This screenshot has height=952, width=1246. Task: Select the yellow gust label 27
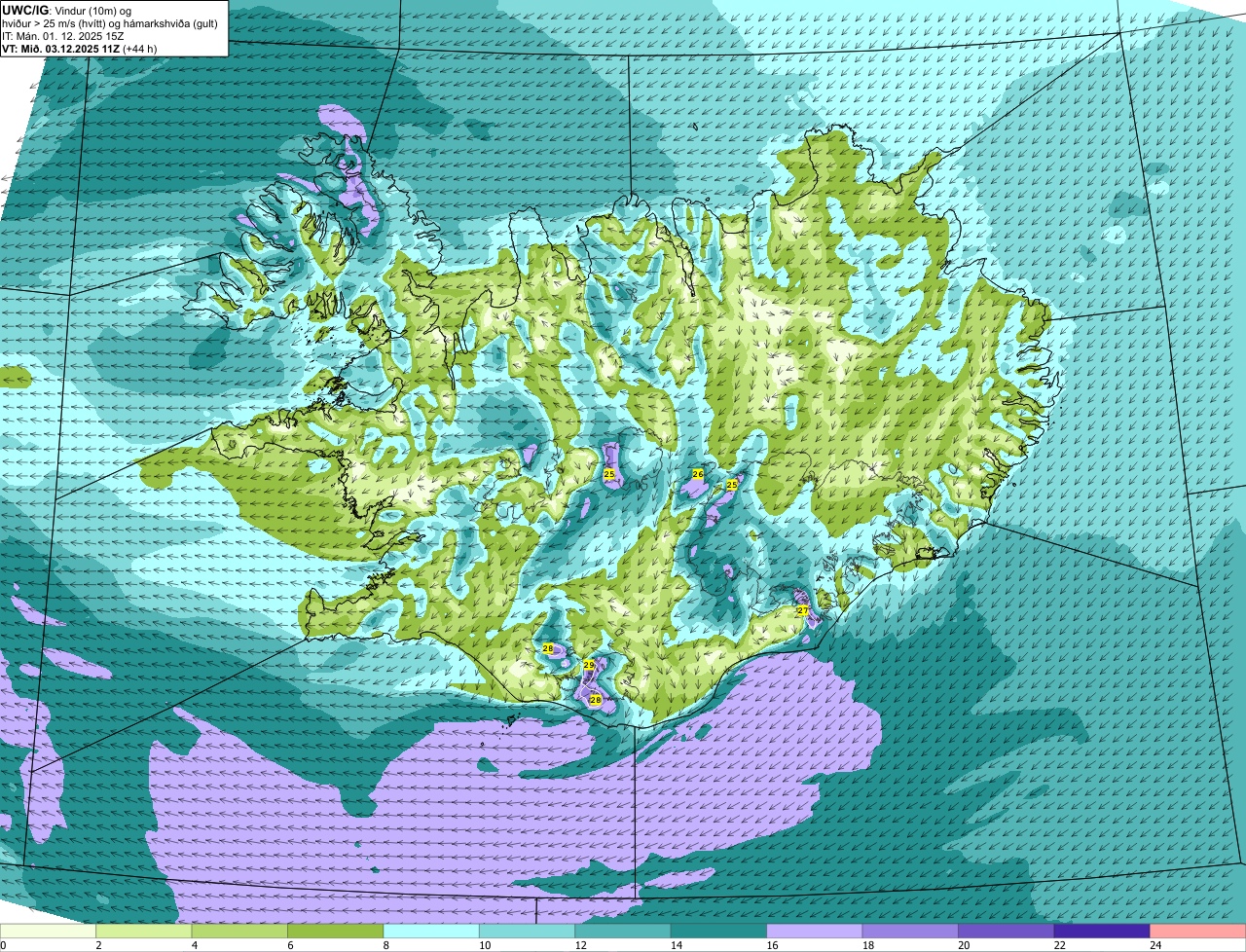click(803, 610)
